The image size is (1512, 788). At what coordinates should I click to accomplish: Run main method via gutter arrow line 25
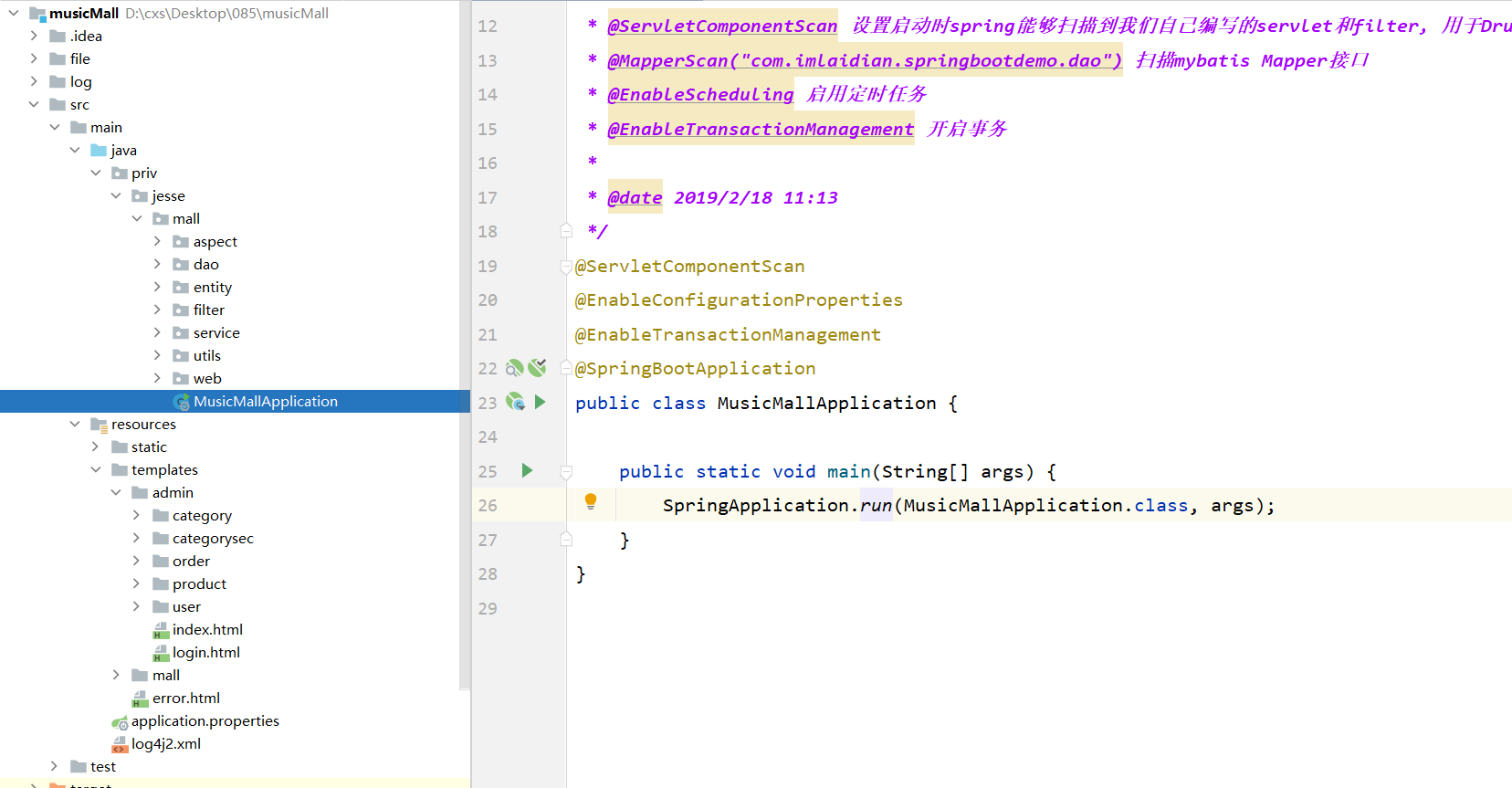point(527,471)
